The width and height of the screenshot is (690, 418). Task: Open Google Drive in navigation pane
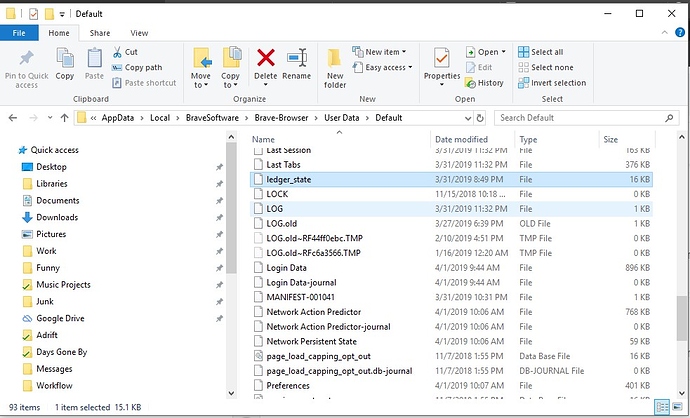coord(53,318)
